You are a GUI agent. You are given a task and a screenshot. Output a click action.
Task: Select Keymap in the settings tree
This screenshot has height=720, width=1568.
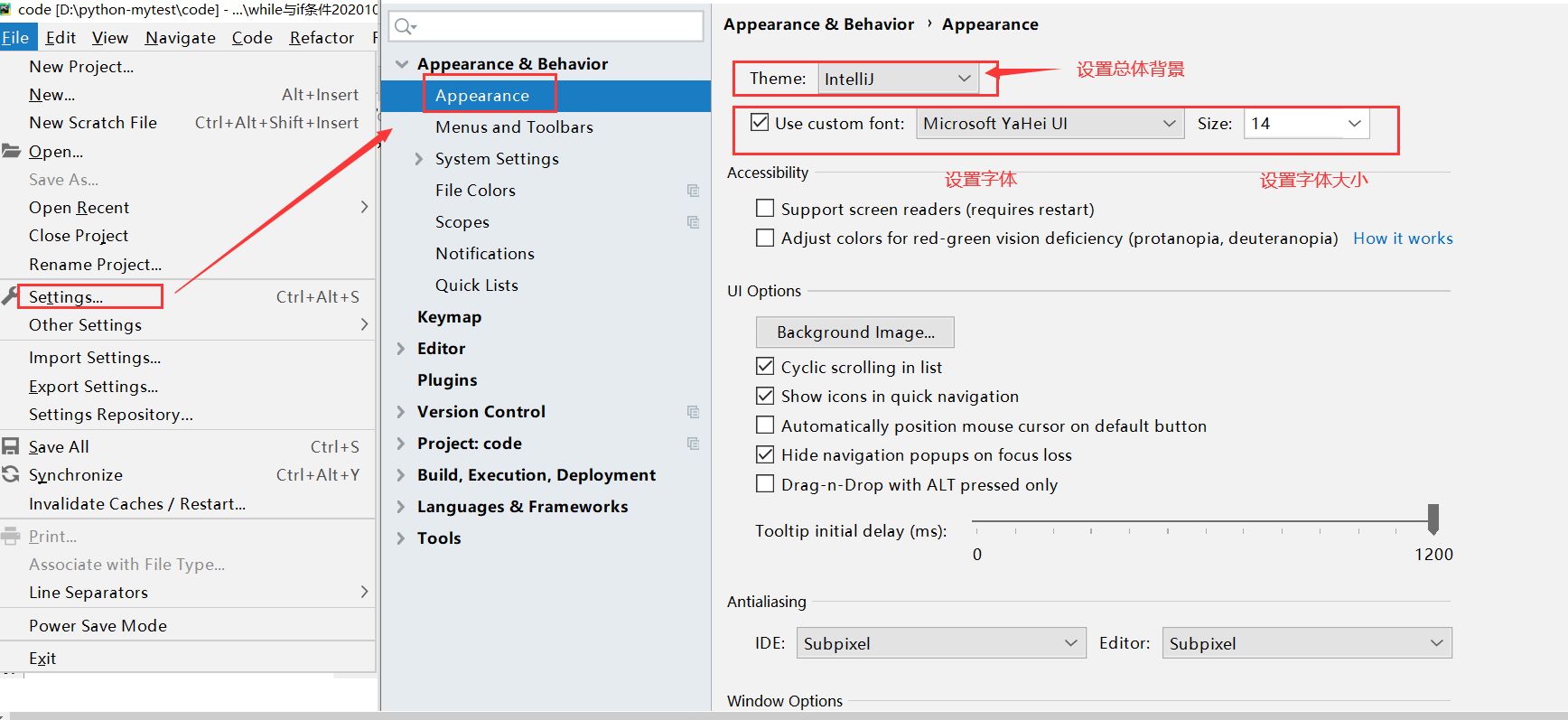[x=449, y=317]
